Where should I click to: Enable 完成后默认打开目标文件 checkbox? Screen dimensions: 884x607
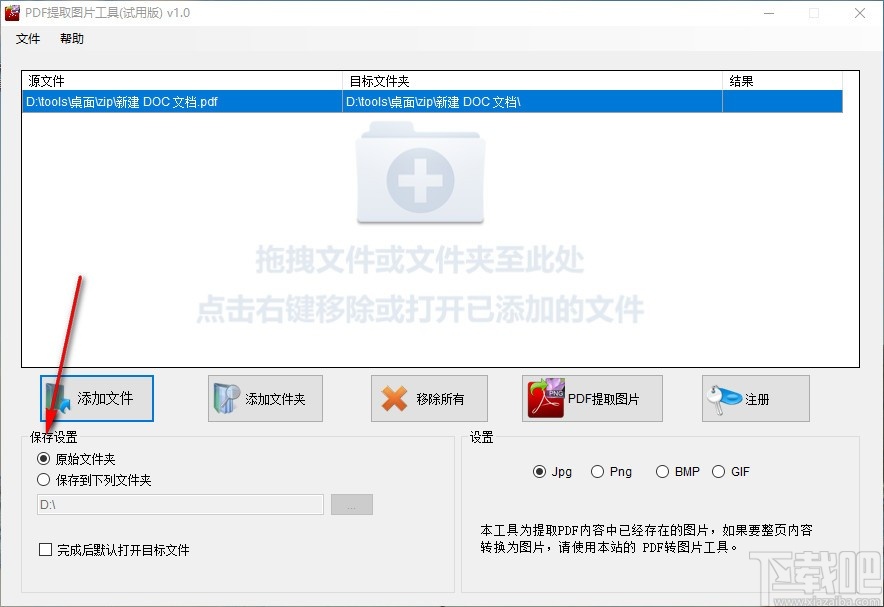(x=44, y=550)
